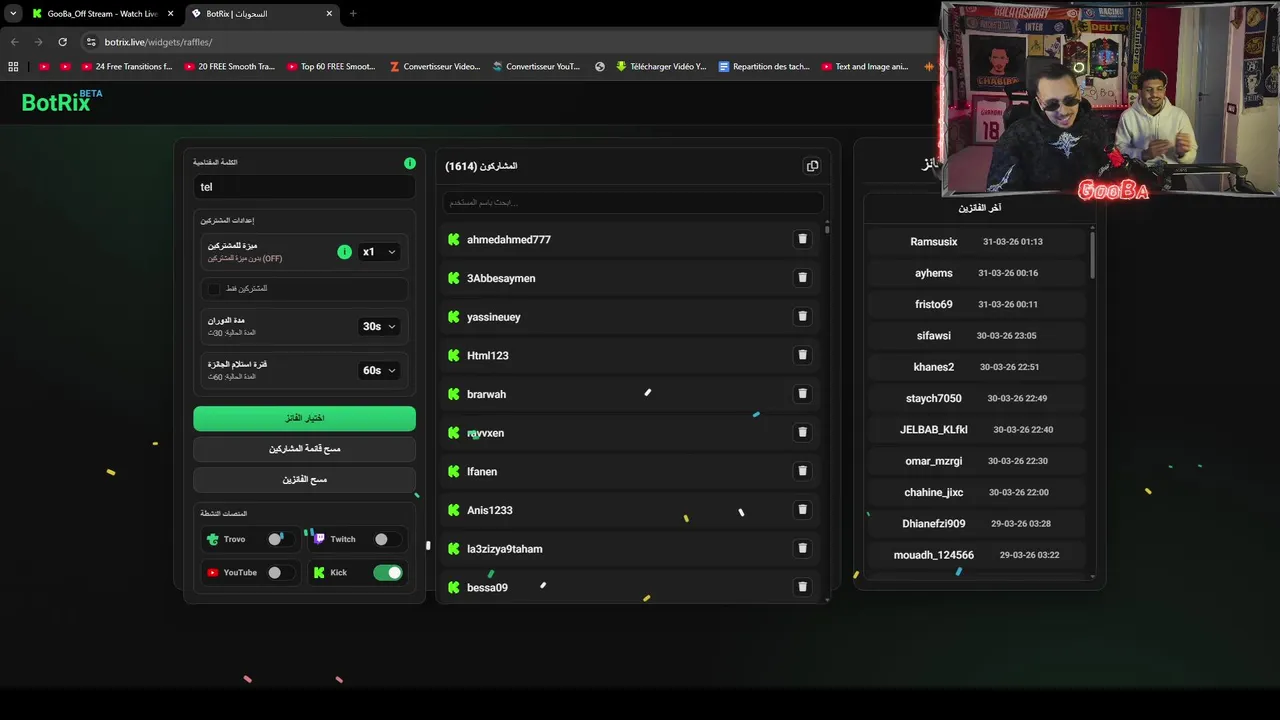Open new browser tab with plus icon

353,14
